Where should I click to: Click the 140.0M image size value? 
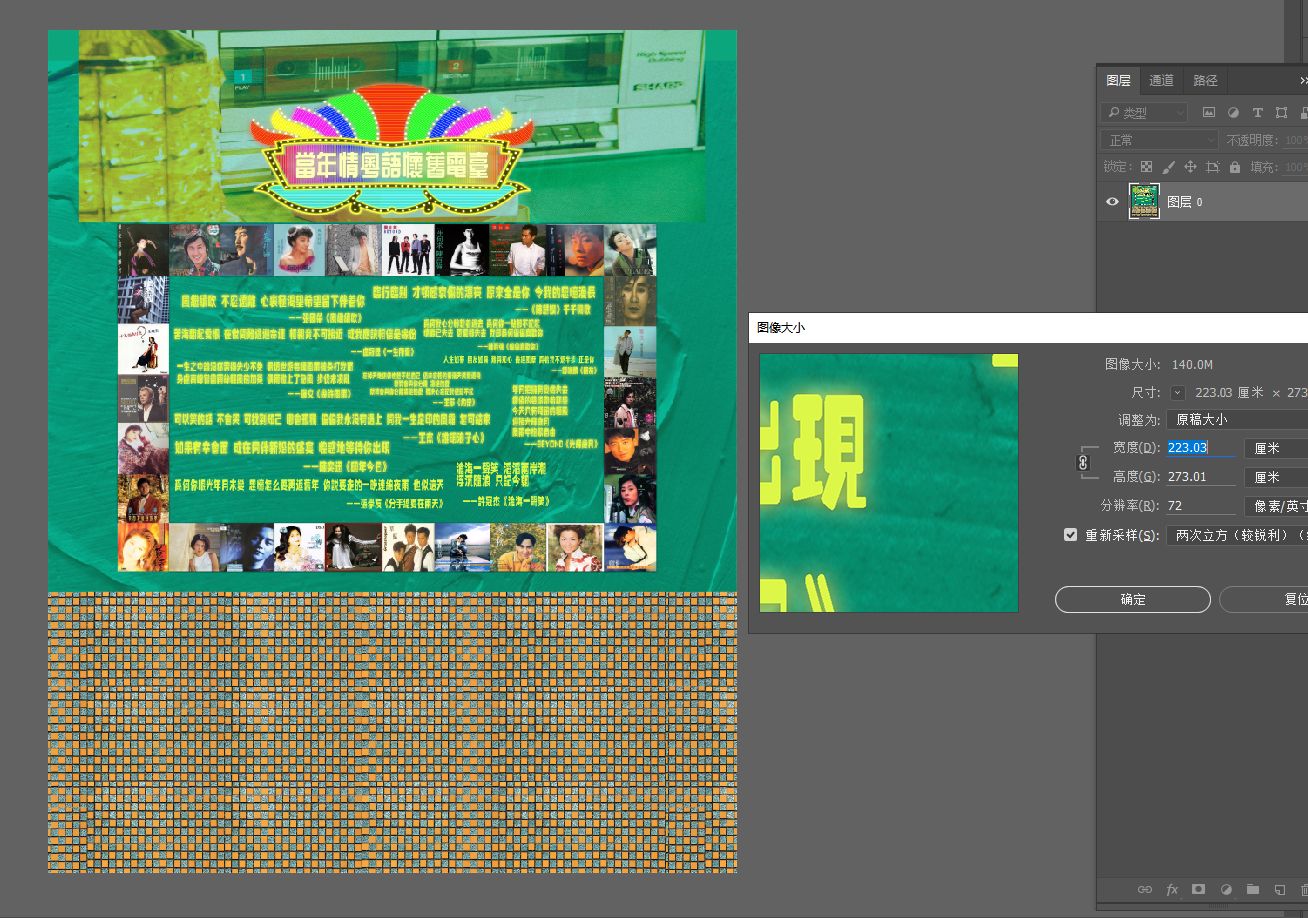(x=1192, y=365)
